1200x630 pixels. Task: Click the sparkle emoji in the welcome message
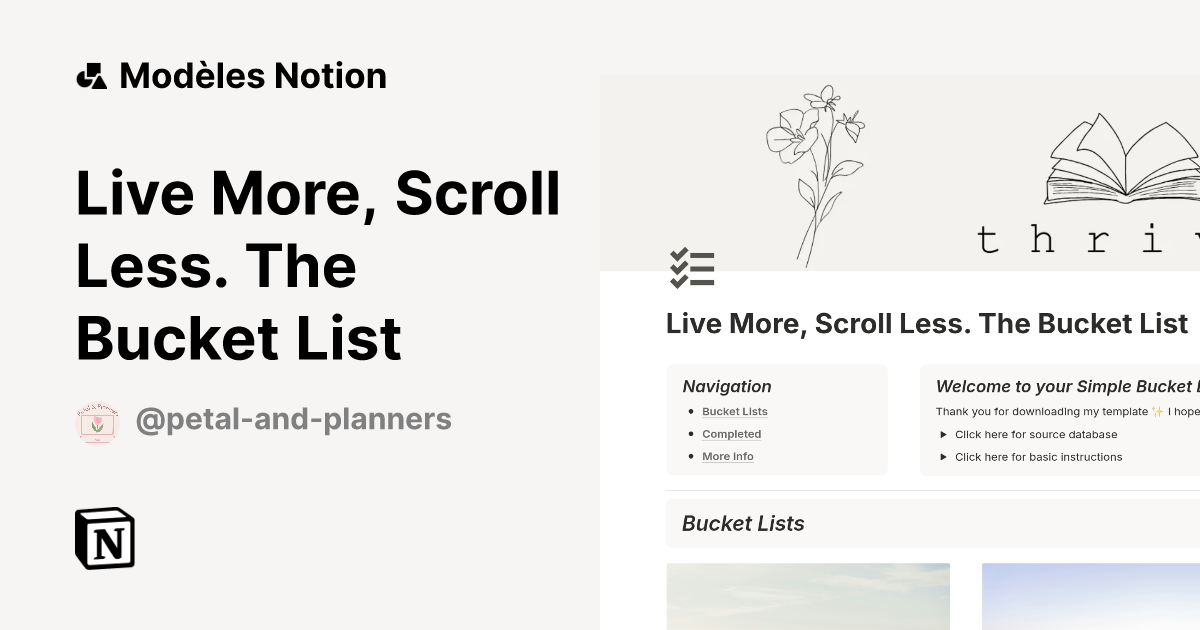pyautogui.click(x=1159, y=410)
